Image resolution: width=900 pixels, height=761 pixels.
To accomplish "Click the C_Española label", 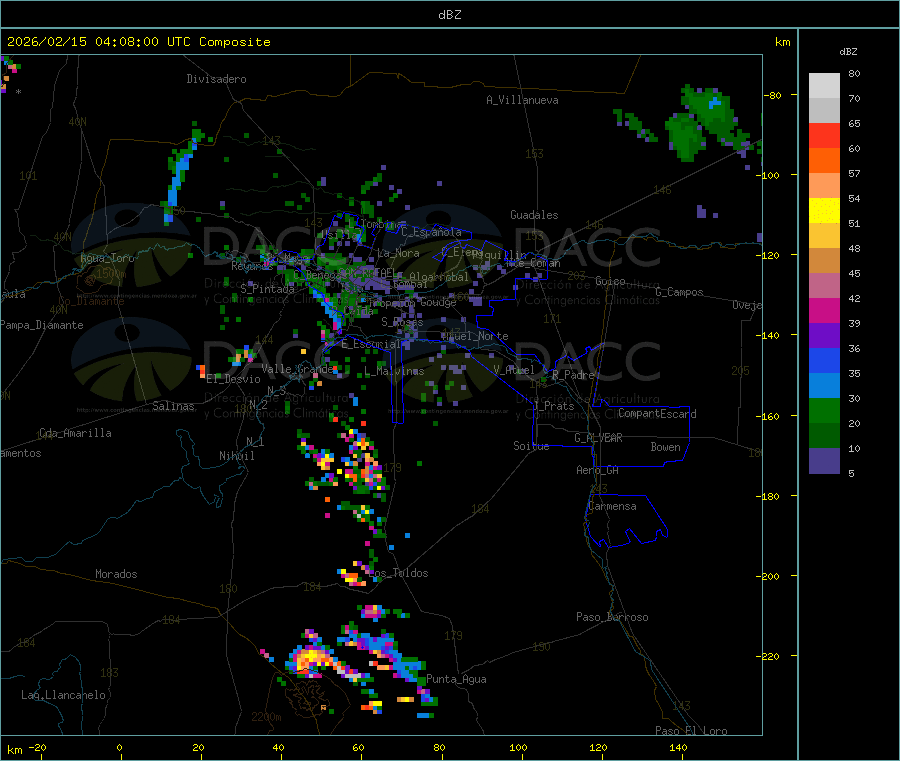I will pyautogui.click(x=431, y=232).
